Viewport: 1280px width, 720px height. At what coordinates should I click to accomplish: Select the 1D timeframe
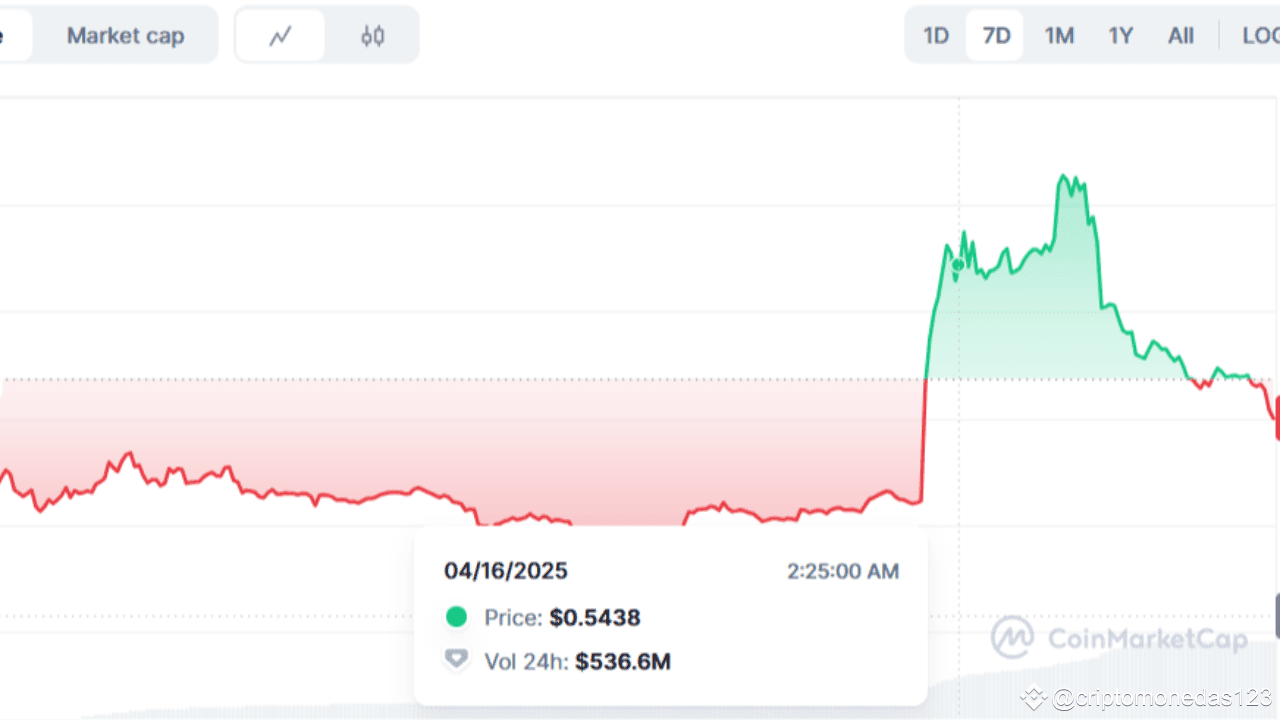tap(935, 35)
